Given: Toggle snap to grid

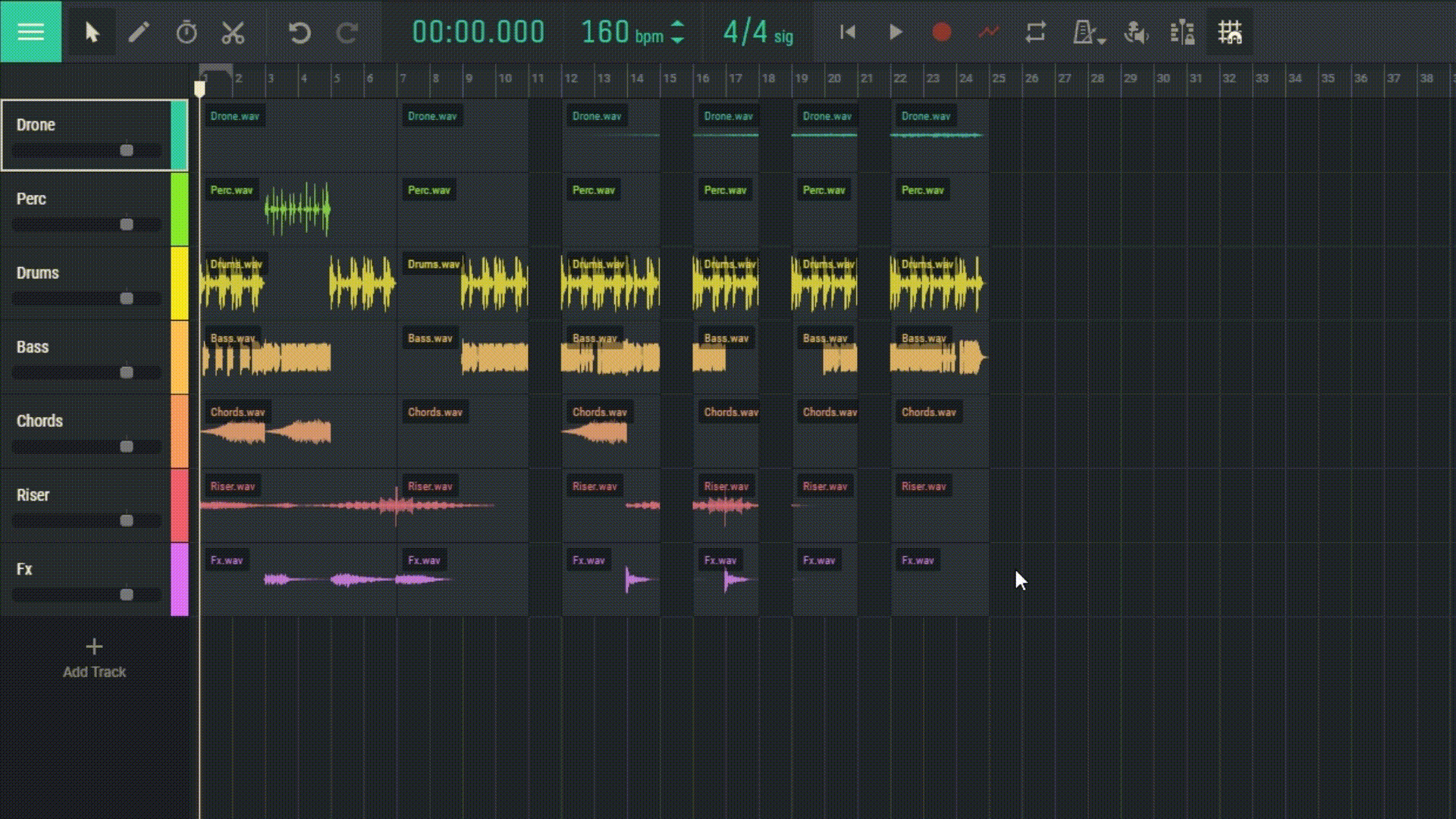Looking at the screenshot, I should (1229, 33).
